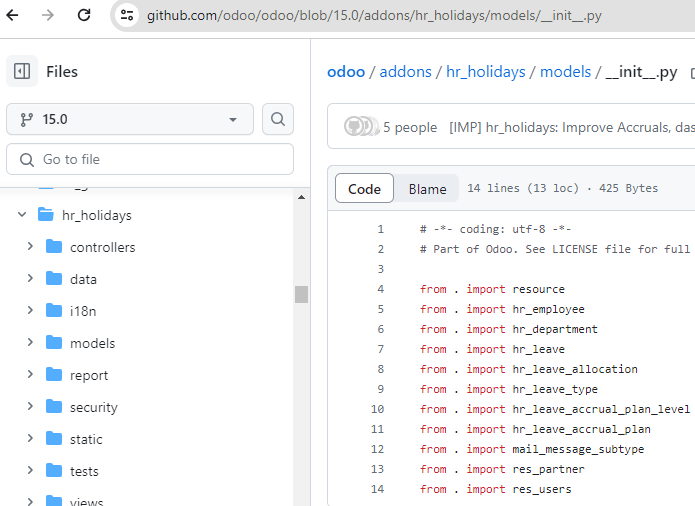This screenshot has height=506, width=695.
Task: Expand the controllers folder chevron
Action: (x=30, y=246)
